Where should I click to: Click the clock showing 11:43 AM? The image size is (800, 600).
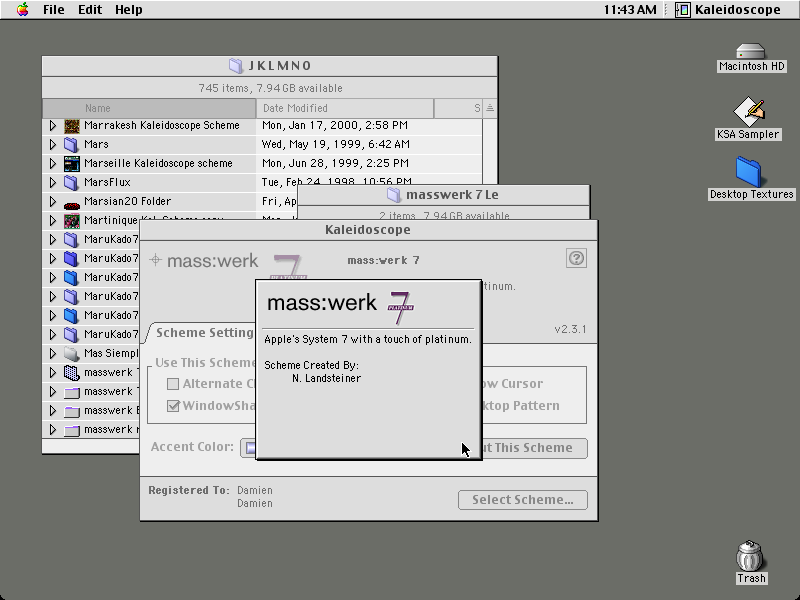[x=630, y=10]
